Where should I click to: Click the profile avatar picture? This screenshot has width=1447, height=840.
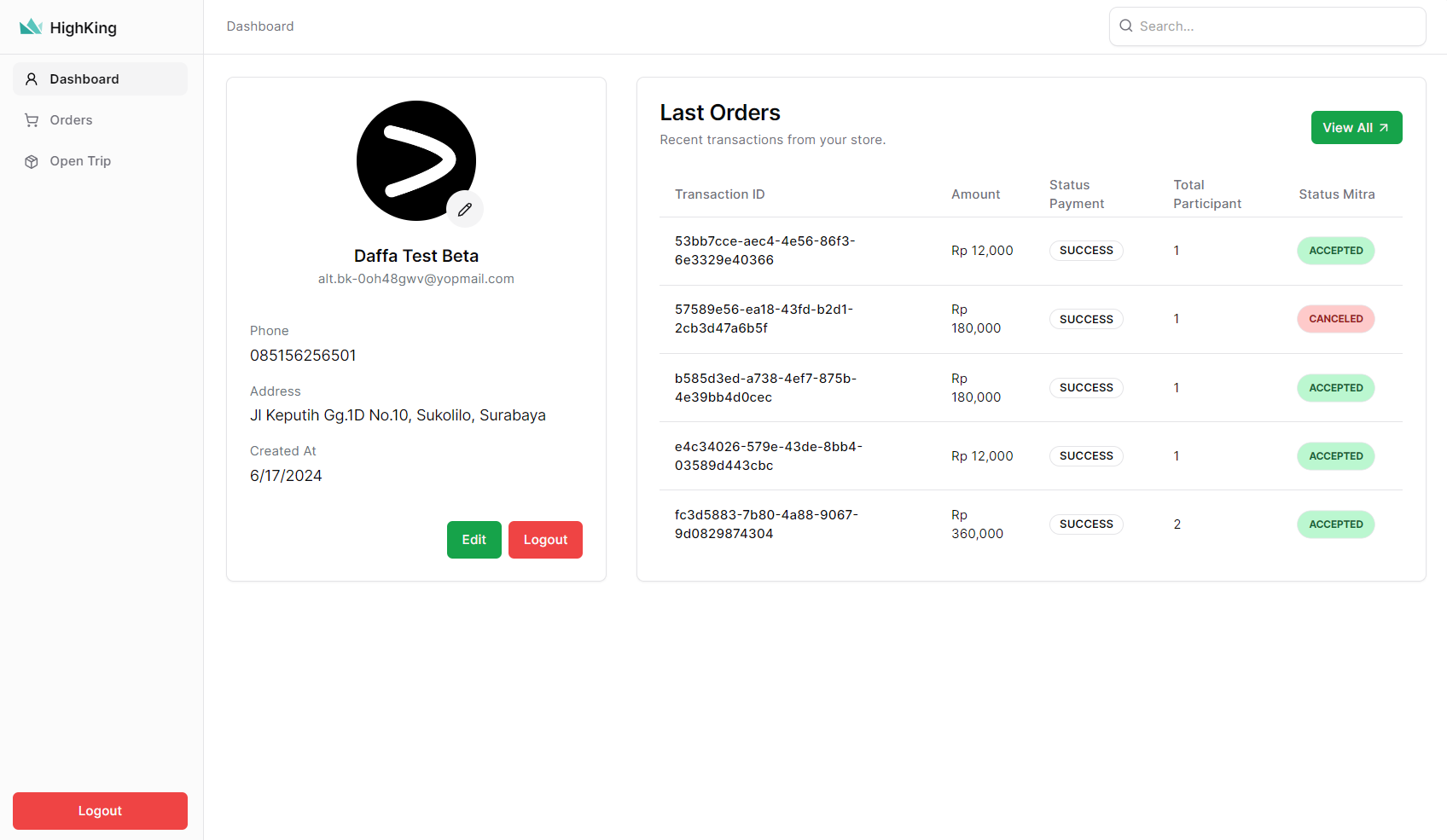click(416, 160)
